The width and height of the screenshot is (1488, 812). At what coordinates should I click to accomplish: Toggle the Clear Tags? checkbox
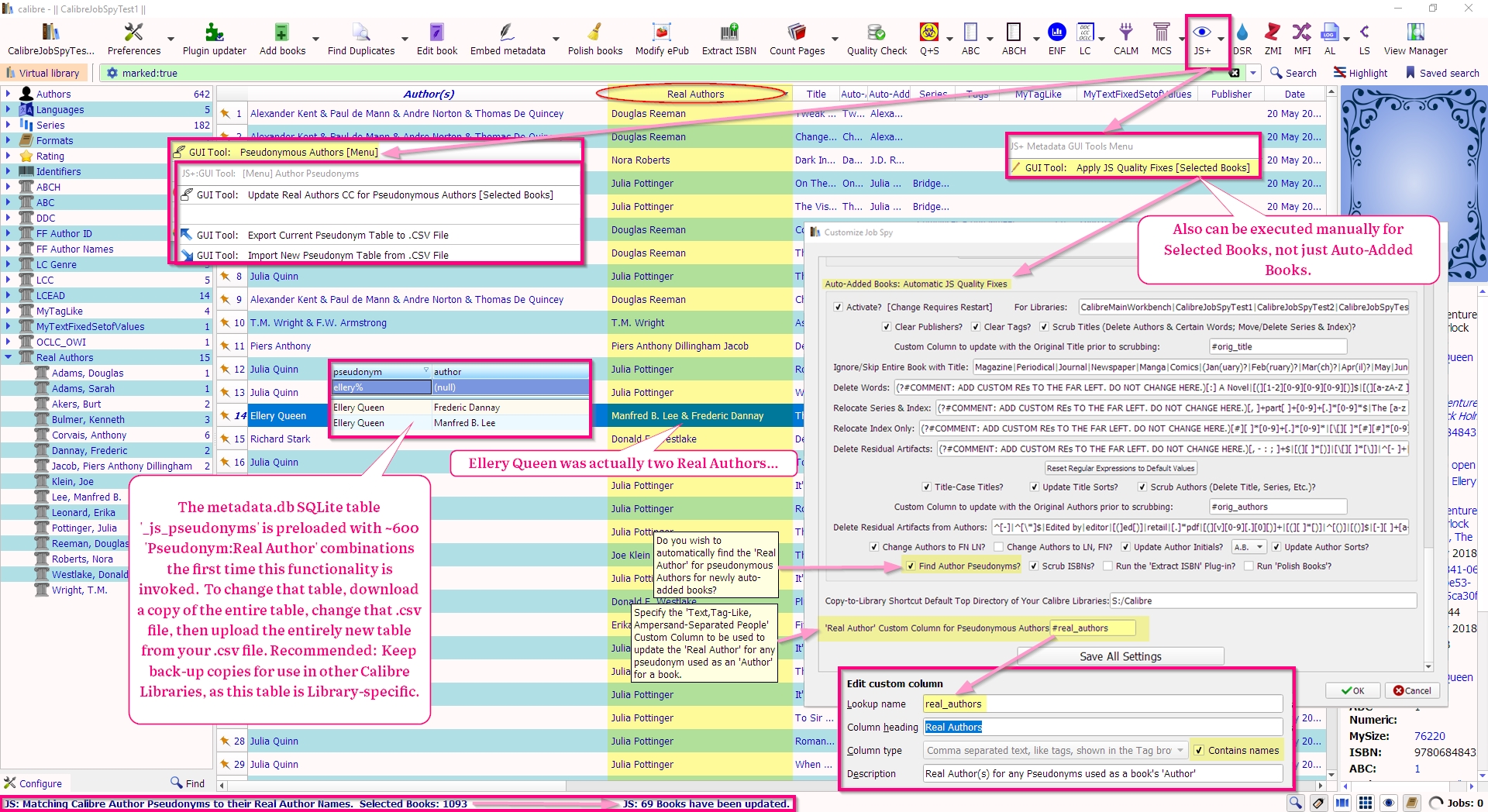pyautogui.click(x=976, y=327)
